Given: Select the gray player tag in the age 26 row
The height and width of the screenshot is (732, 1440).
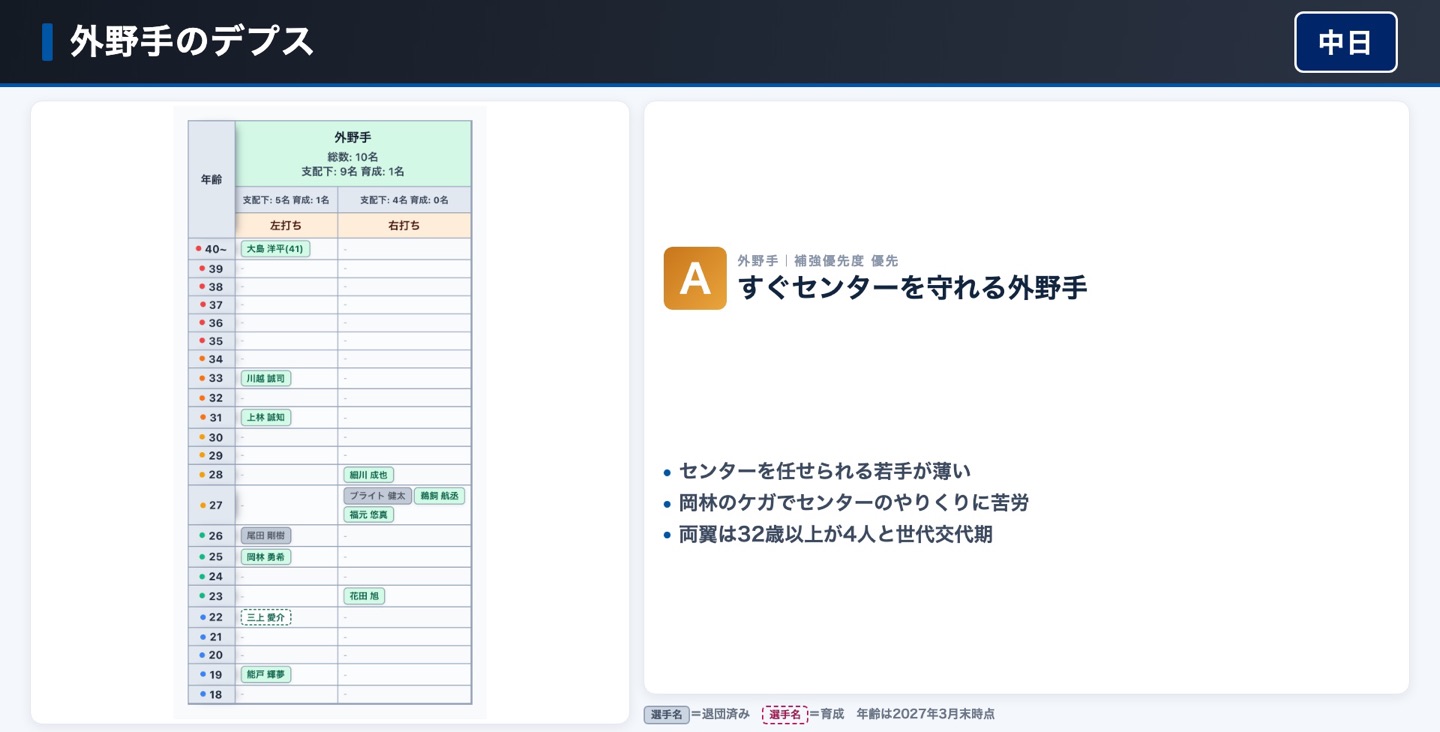Looking at the screenshot, I should tap(266, 535).
